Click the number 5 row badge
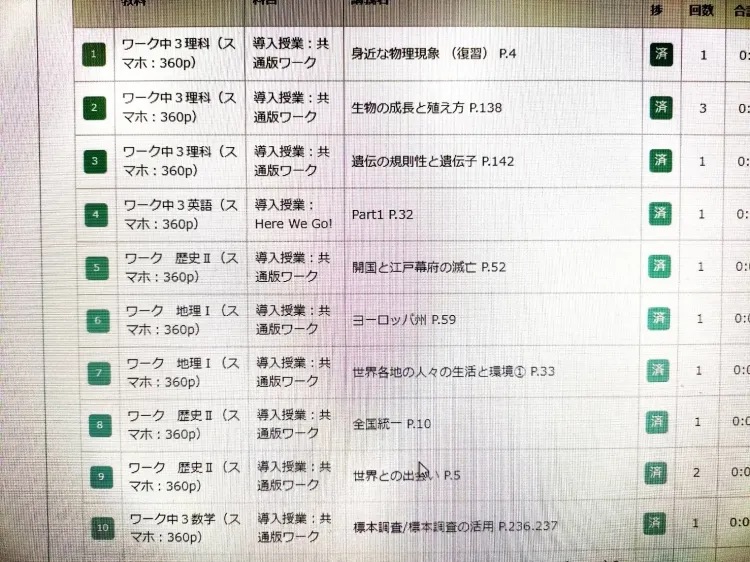 97,267
